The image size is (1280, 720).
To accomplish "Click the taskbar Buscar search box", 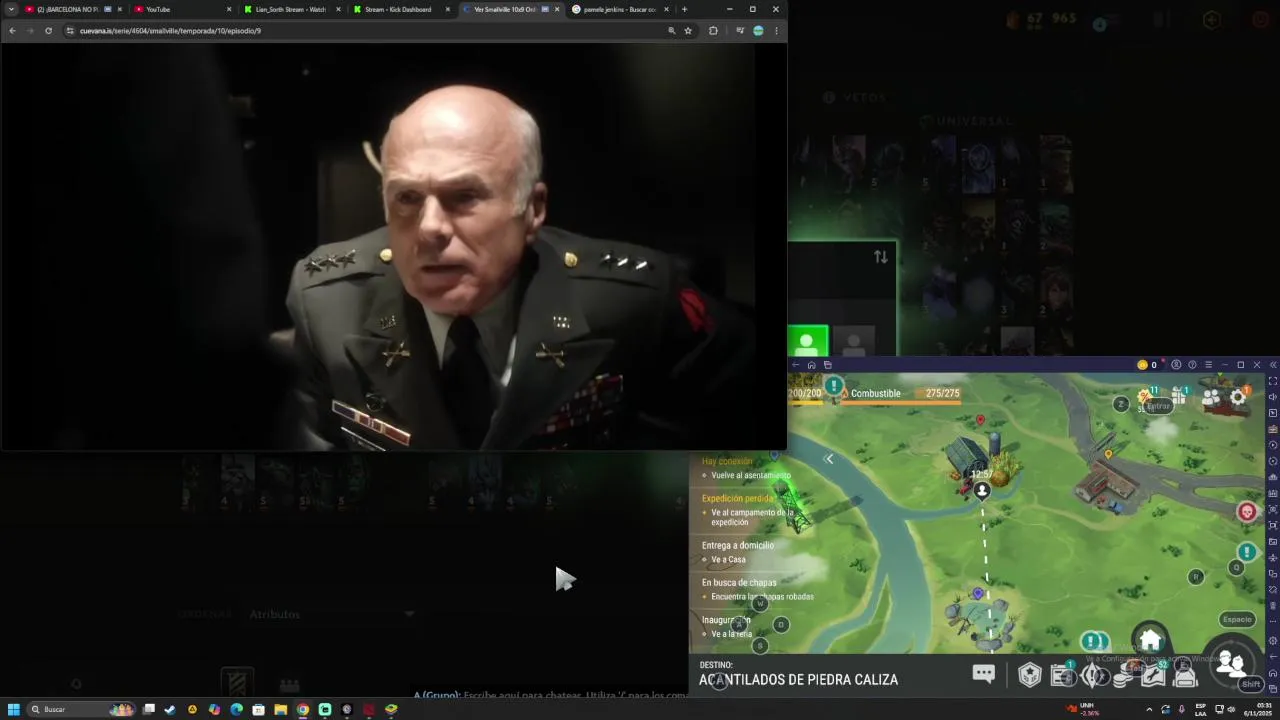I will (83, 710).
